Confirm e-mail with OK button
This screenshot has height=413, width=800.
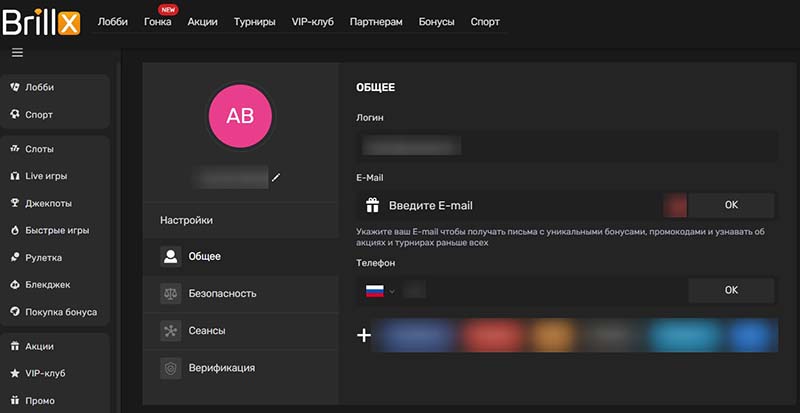[731, 205]
